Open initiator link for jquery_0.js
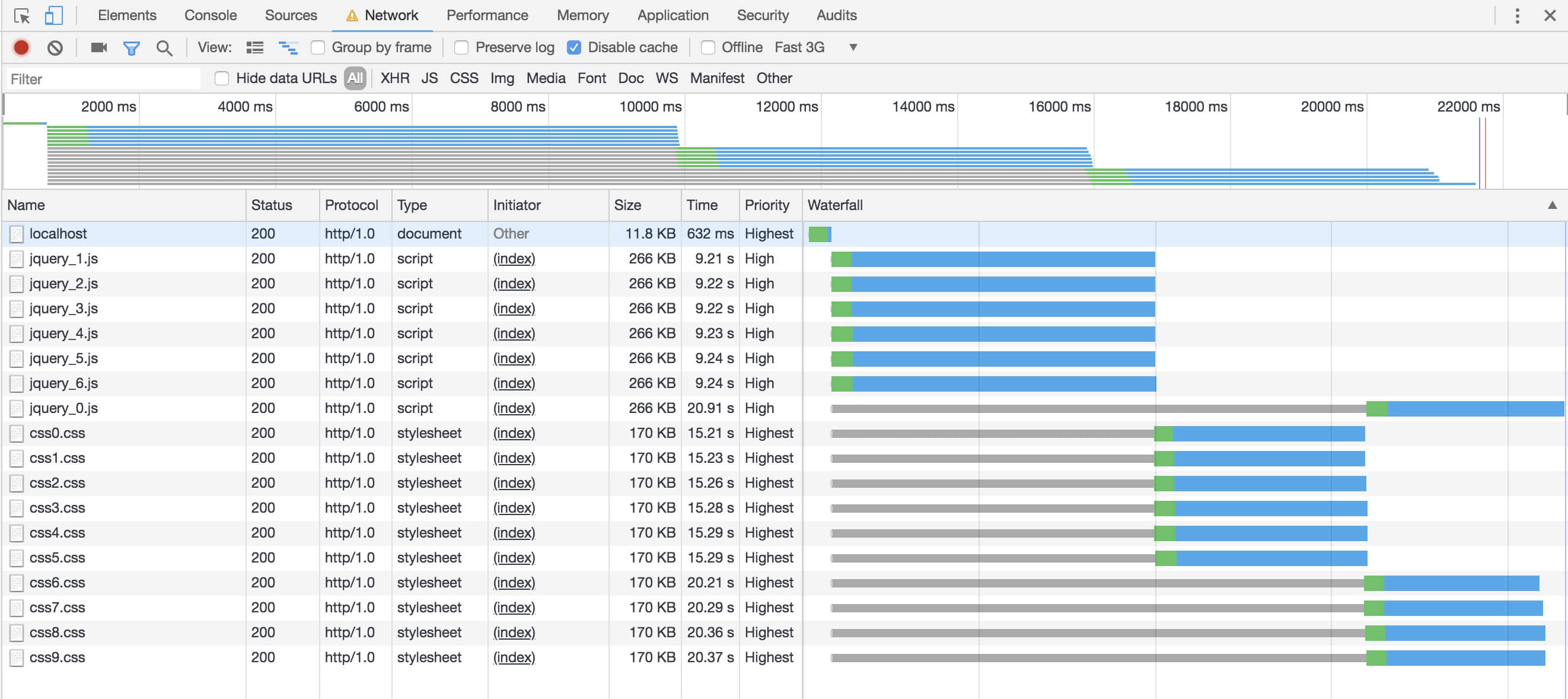The width and height of the screenshot is (1568, 699). coord(514,408)
